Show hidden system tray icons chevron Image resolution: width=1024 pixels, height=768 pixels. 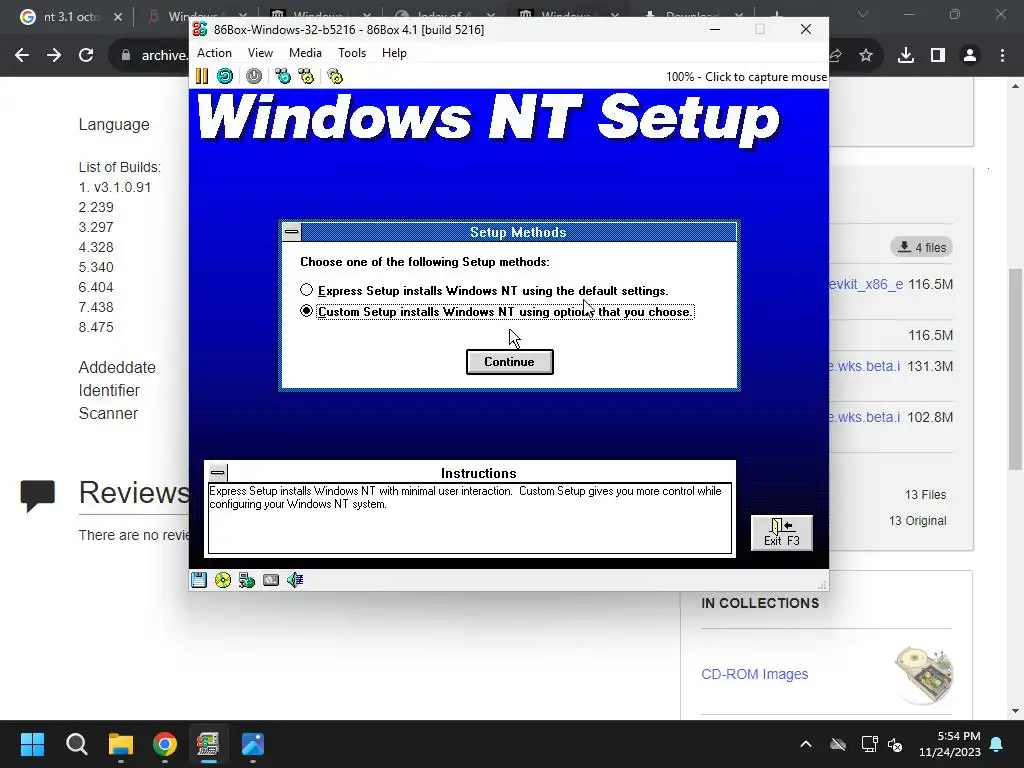click(x=806, y=744)
